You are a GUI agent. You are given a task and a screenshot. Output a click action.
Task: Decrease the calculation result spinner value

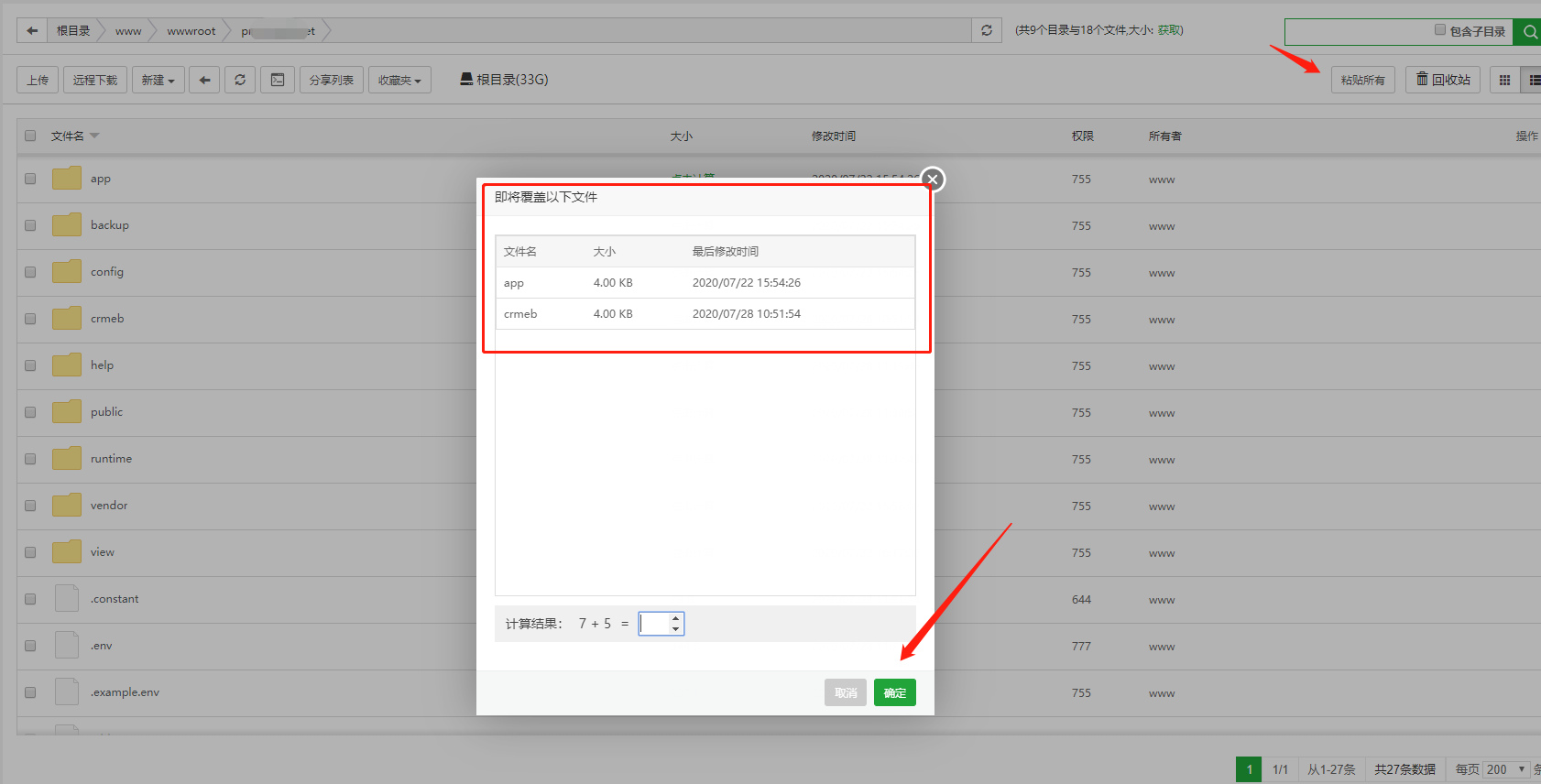click(676, 629)
